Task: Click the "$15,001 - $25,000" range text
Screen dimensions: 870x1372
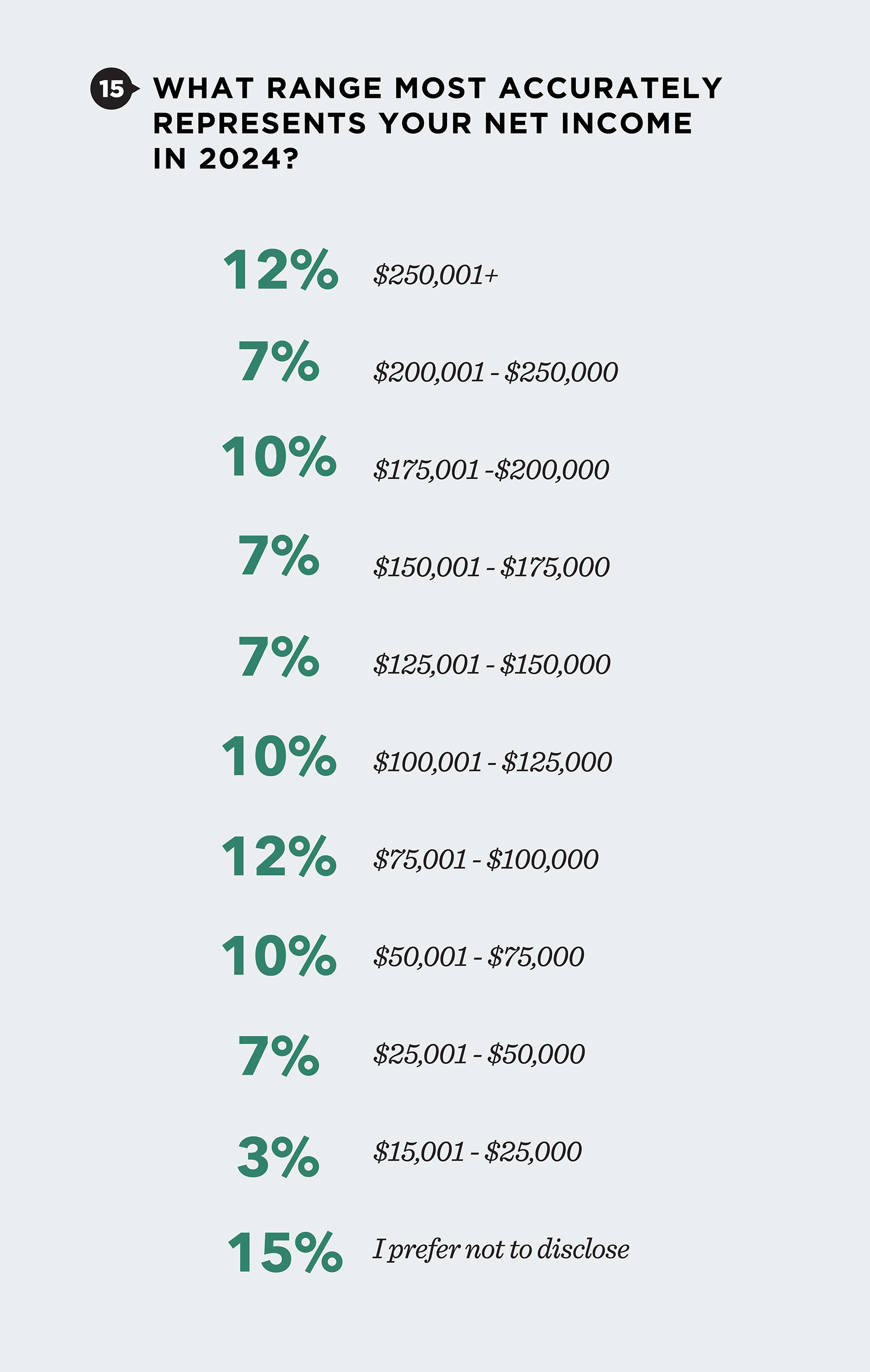Action: tap(478, 1151)
